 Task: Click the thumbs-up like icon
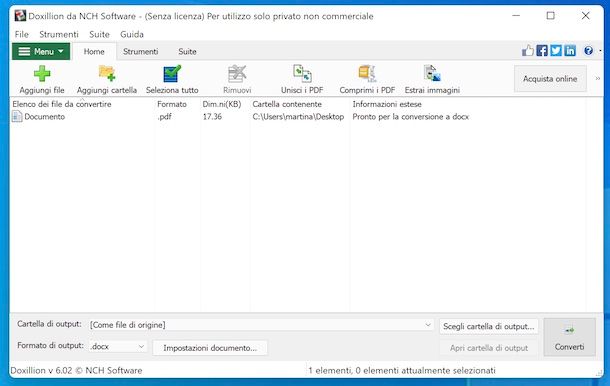coord(528,51)
